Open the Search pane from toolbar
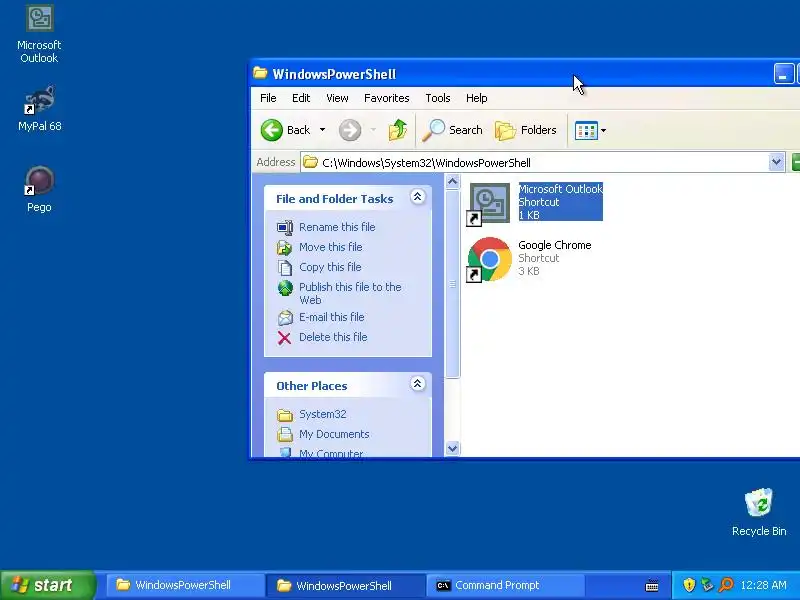 tap(453, 130)
